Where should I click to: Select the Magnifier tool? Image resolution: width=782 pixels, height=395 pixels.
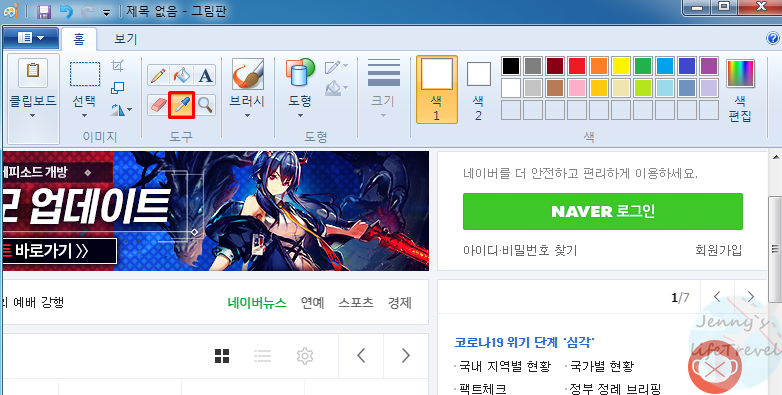pos(205,105)
